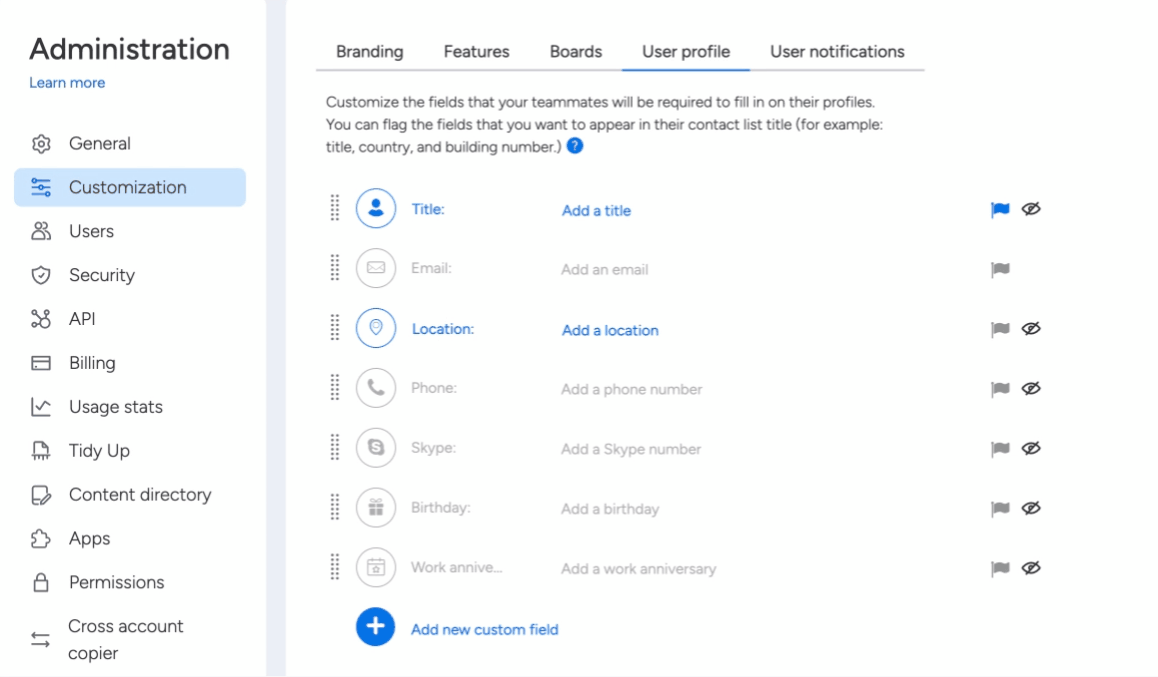Click the Title person profile icon
The height and width of the screenshot is (677, 1158).
tap(376, 208)
